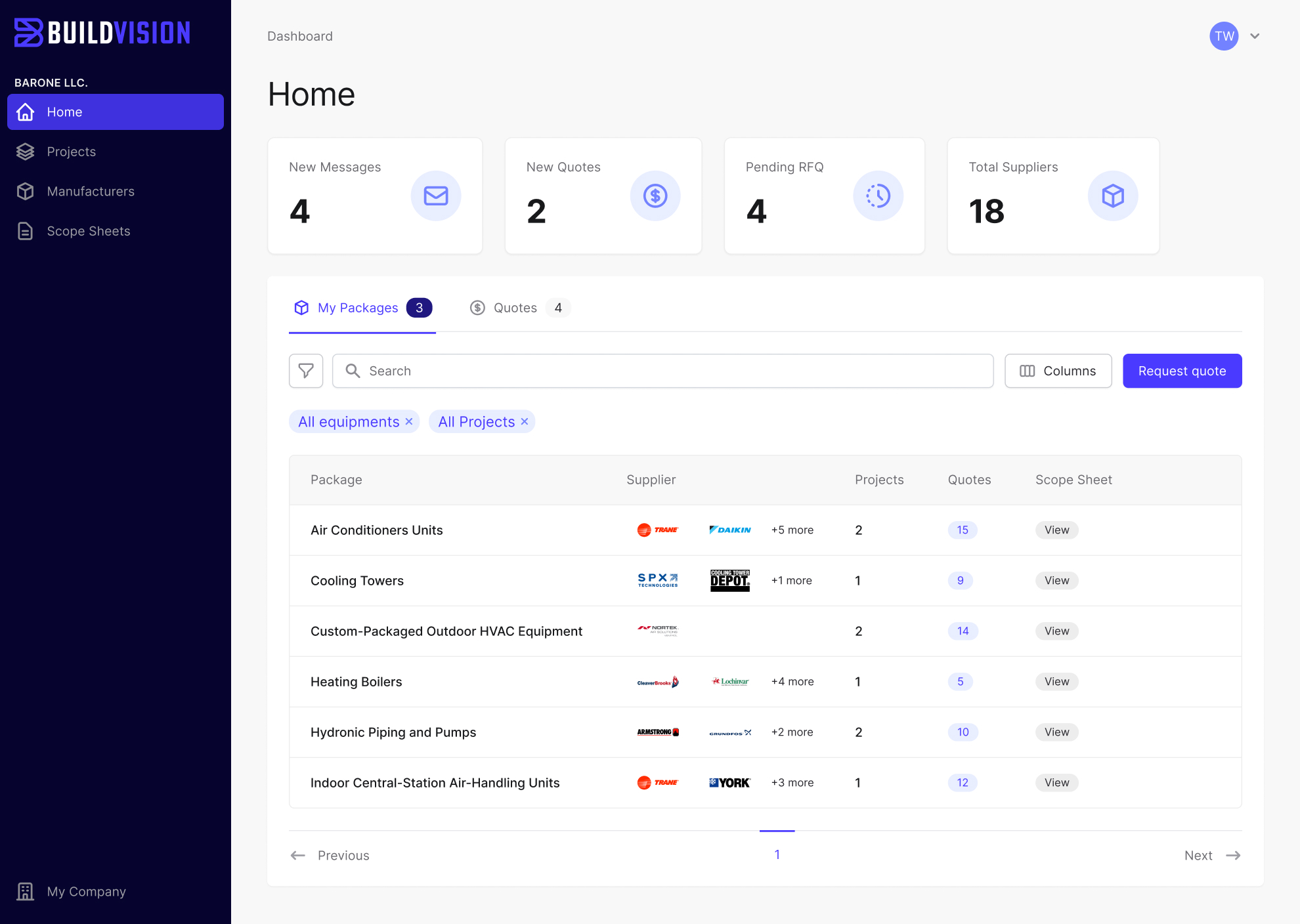Click the Pending RFQ clock icon

pyautogui.click(x=878, y=196)
